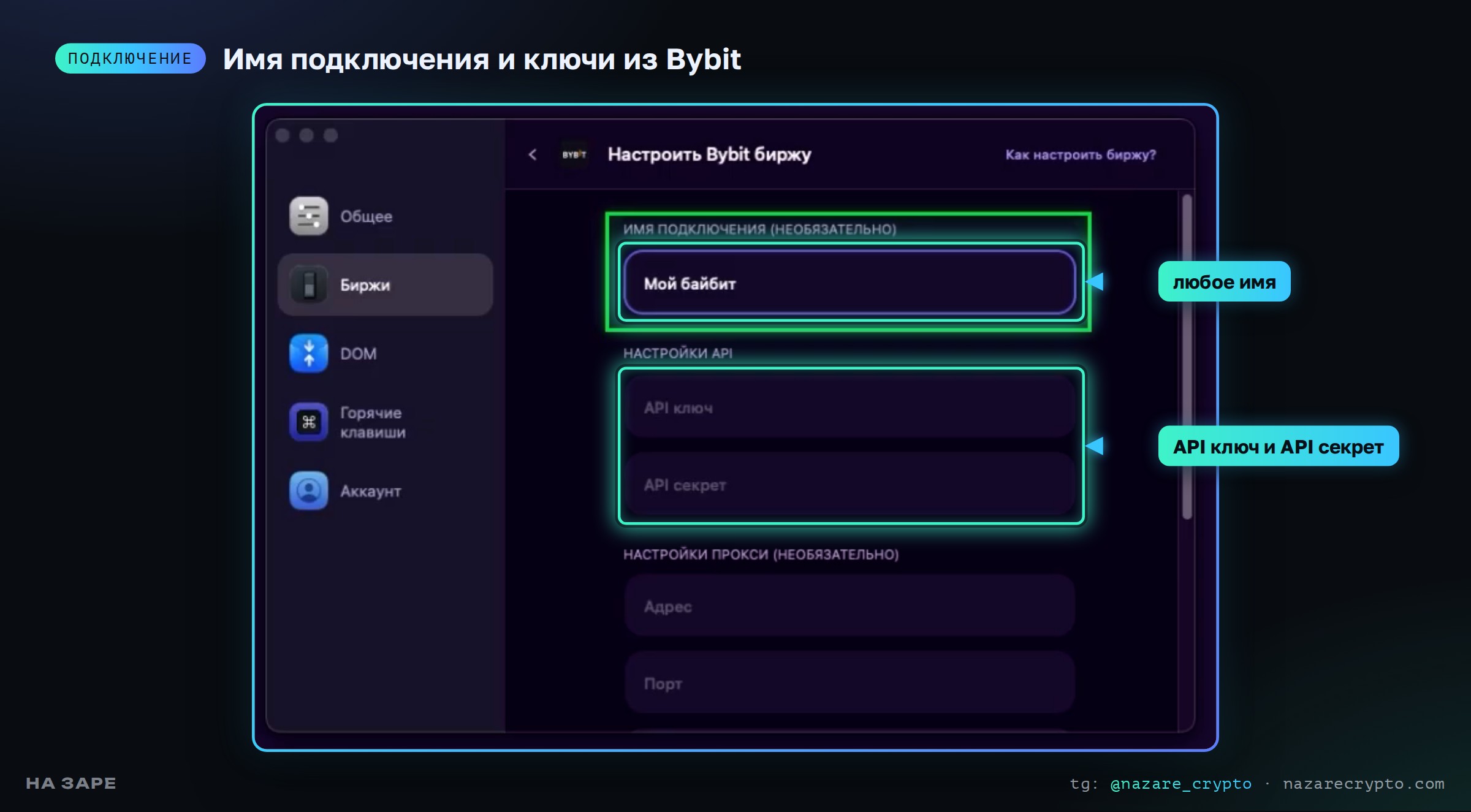Switch to Аккаунт section label
This screenshot has height=812, width=1471.
370,491
